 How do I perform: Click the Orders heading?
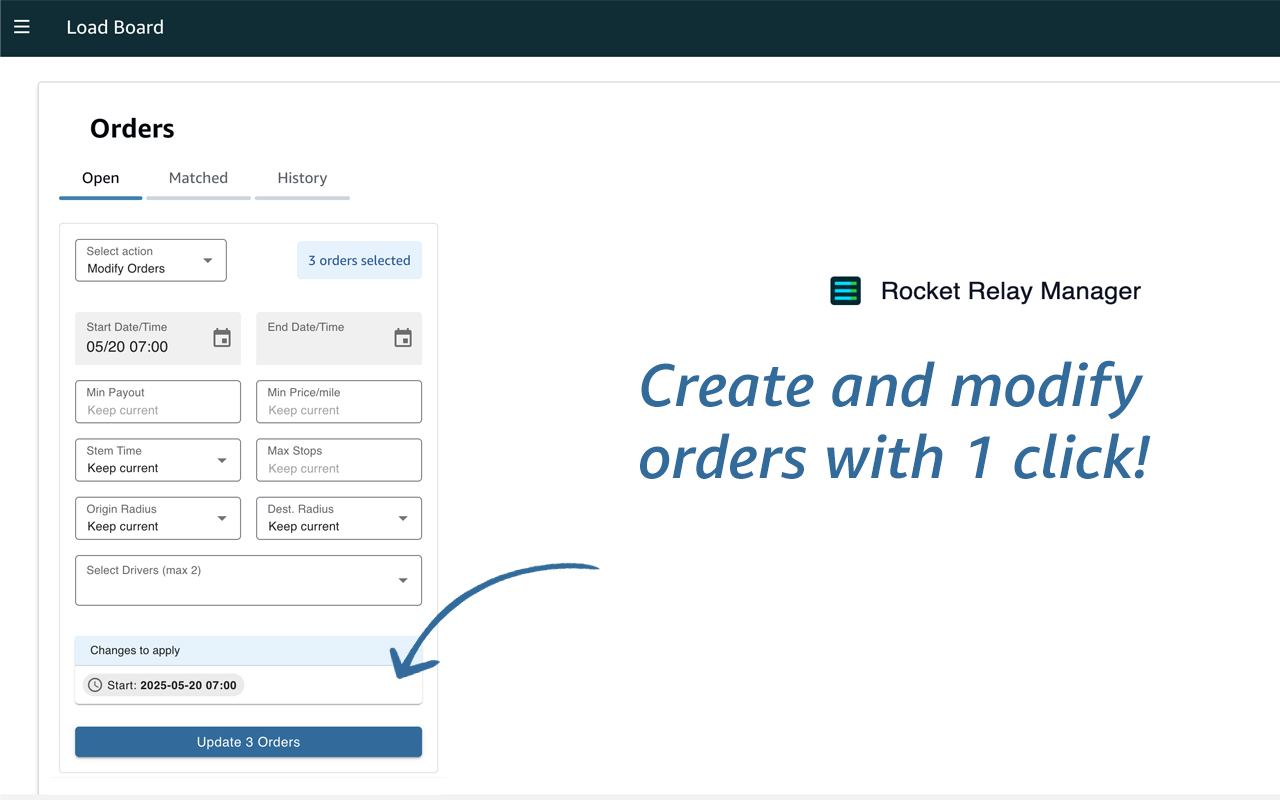pyautogui.click(x=132, y=129)
